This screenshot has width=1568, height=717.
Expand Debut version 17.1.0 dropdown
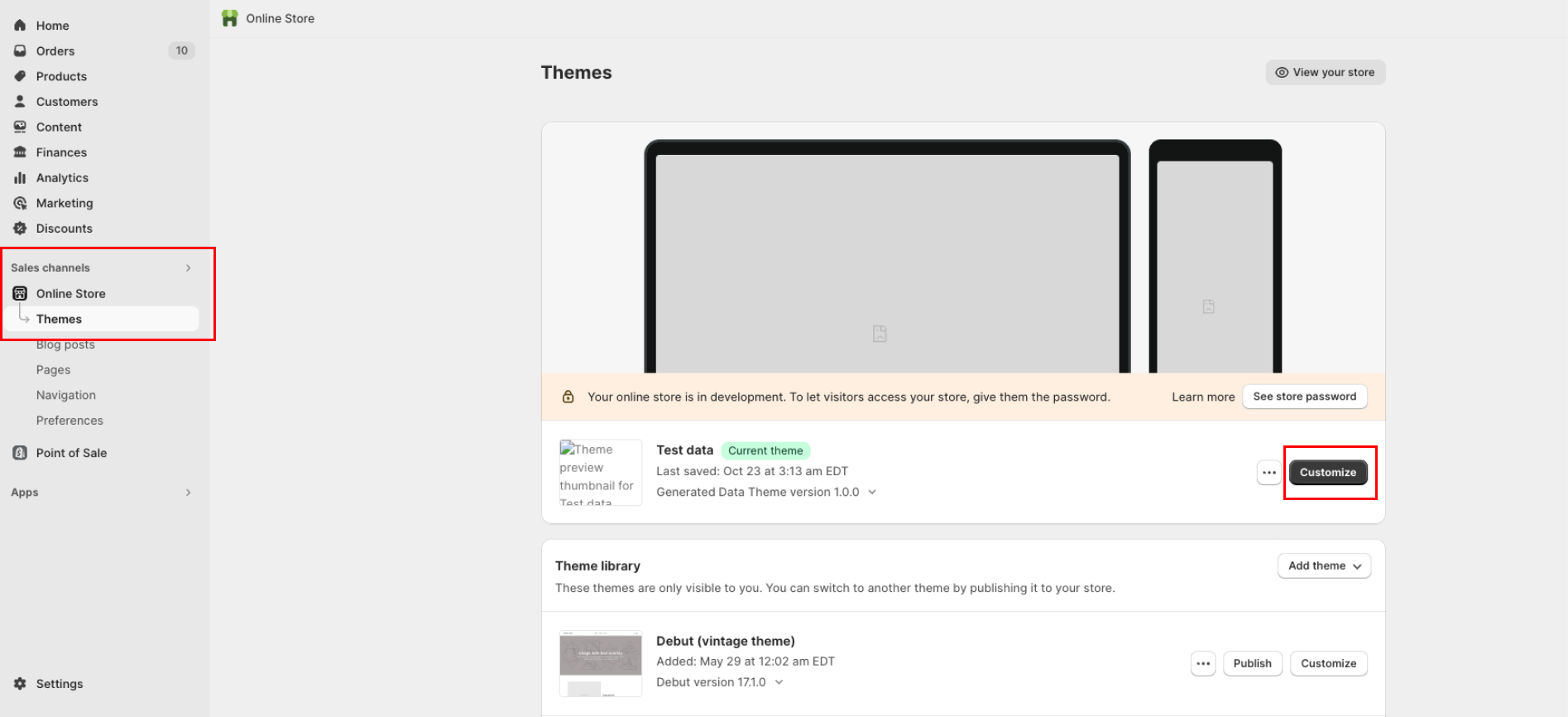779,682
